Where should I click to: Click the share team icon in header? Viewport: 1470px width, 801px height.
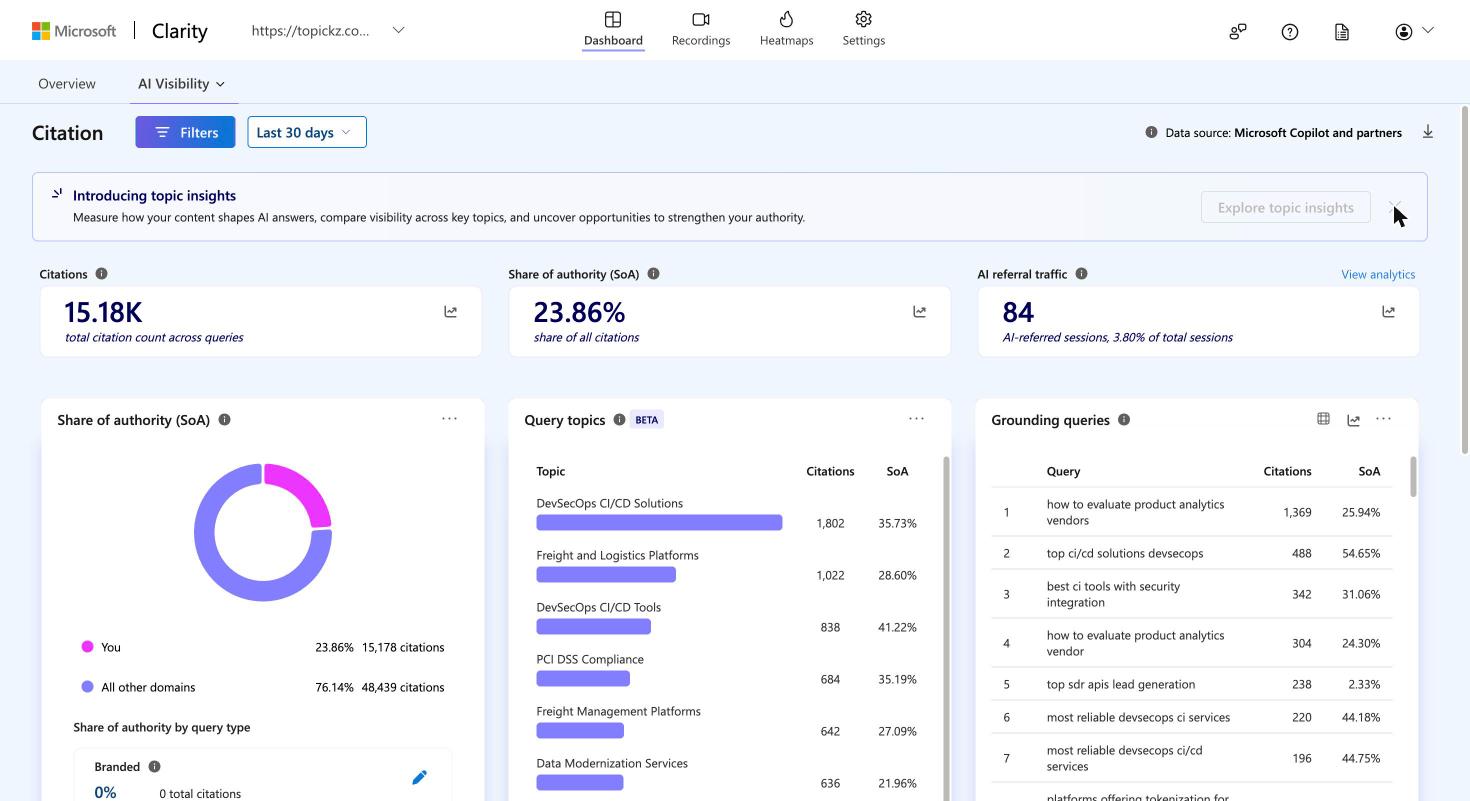click(x=1238, y=32)
